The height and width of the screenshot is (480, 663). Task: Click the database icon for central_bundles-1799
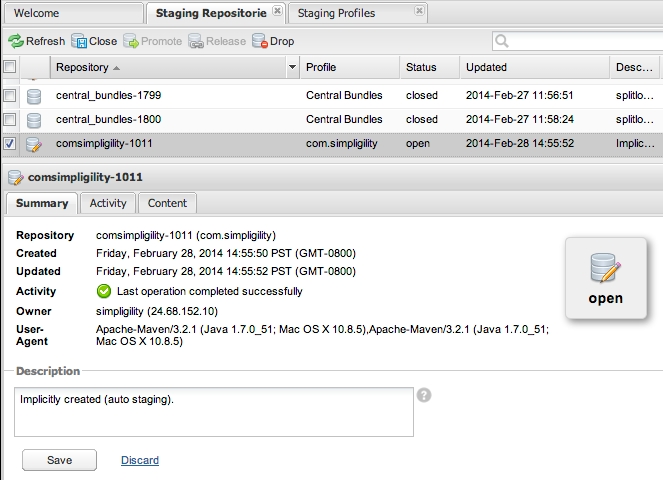tap(34, 95)
